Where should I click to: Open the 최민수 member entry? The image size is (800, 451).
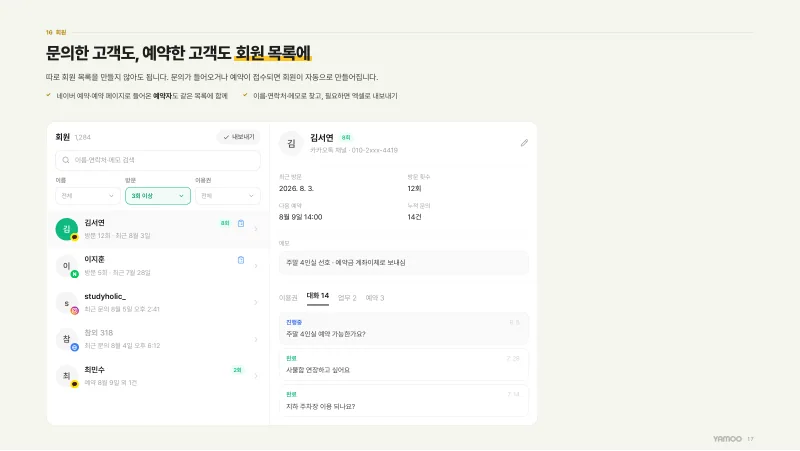click(x=158, y=376)
